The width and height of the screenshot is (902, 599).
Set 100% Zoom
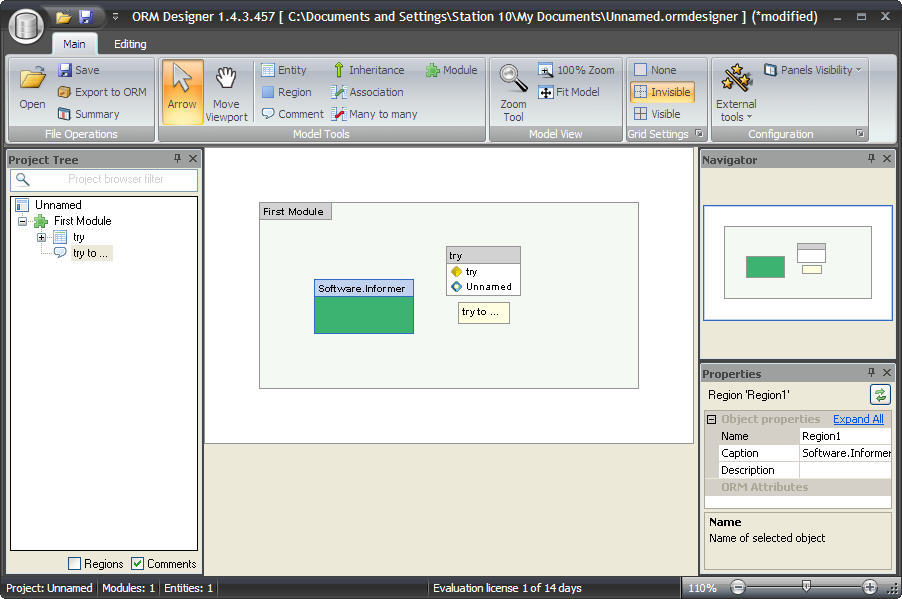[576, 70]
